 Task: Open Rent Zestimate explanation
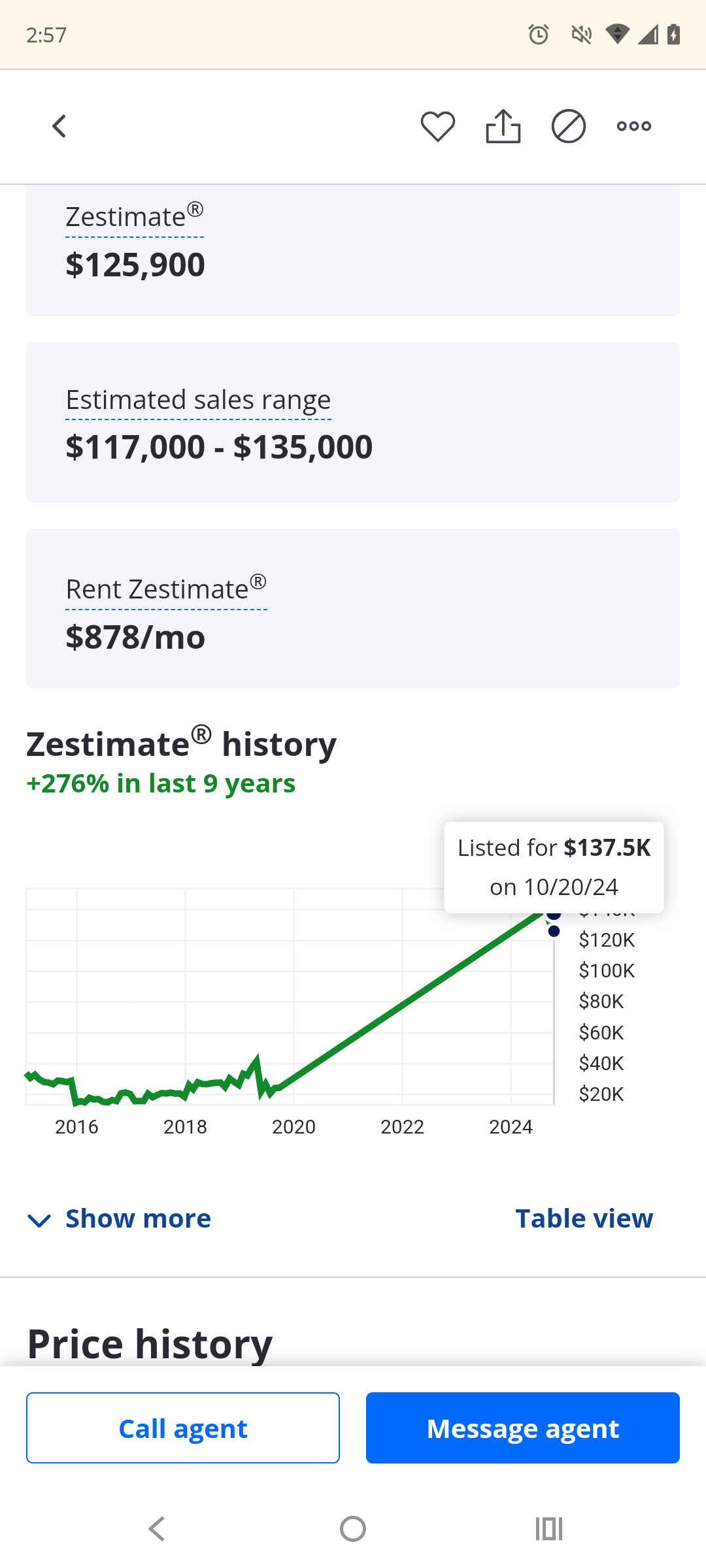(x=166, y=589)
